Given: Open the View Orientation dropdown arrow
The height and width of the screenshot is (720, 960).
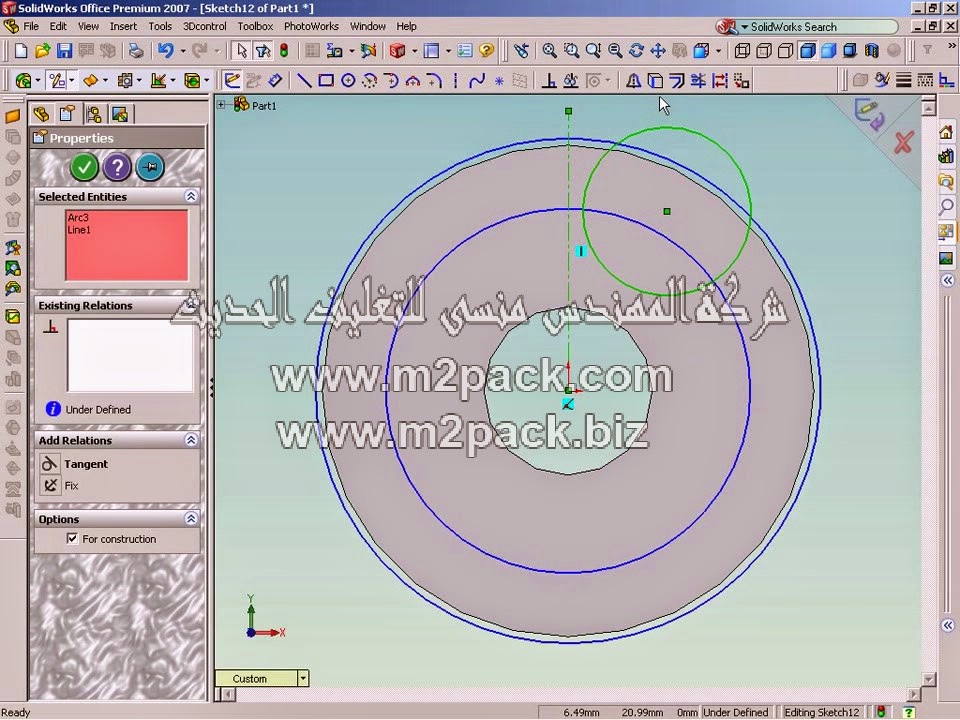Looking at the screenshot, I should tap(718, 50).
